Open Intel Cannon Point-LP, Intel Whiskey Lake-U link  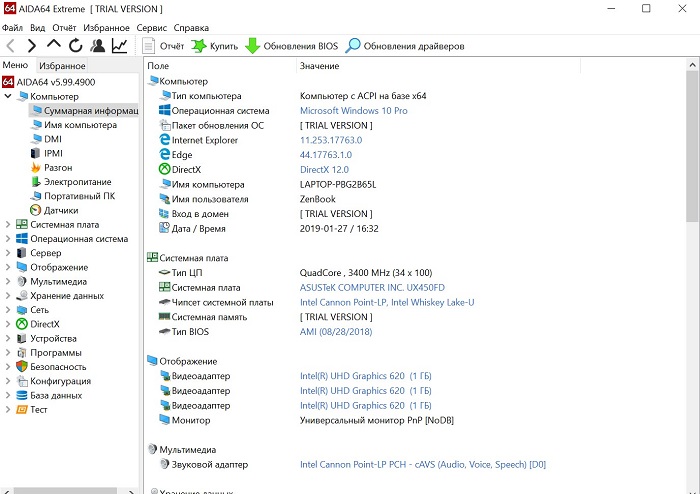tap(387, 303)
